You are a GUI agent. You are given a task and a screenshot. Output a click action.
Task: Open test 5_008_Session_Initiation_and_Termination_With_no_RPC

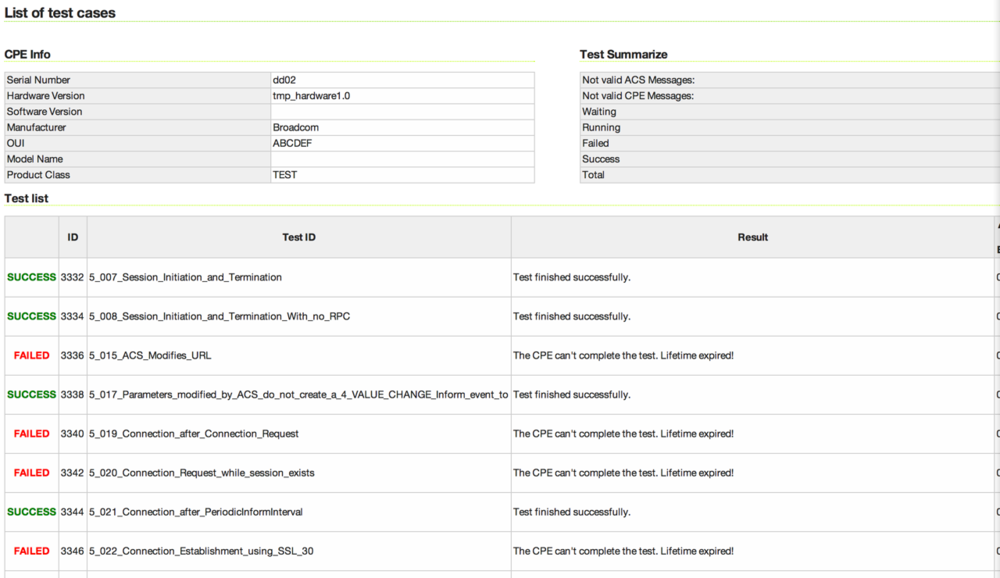click(x=219, y=316)
